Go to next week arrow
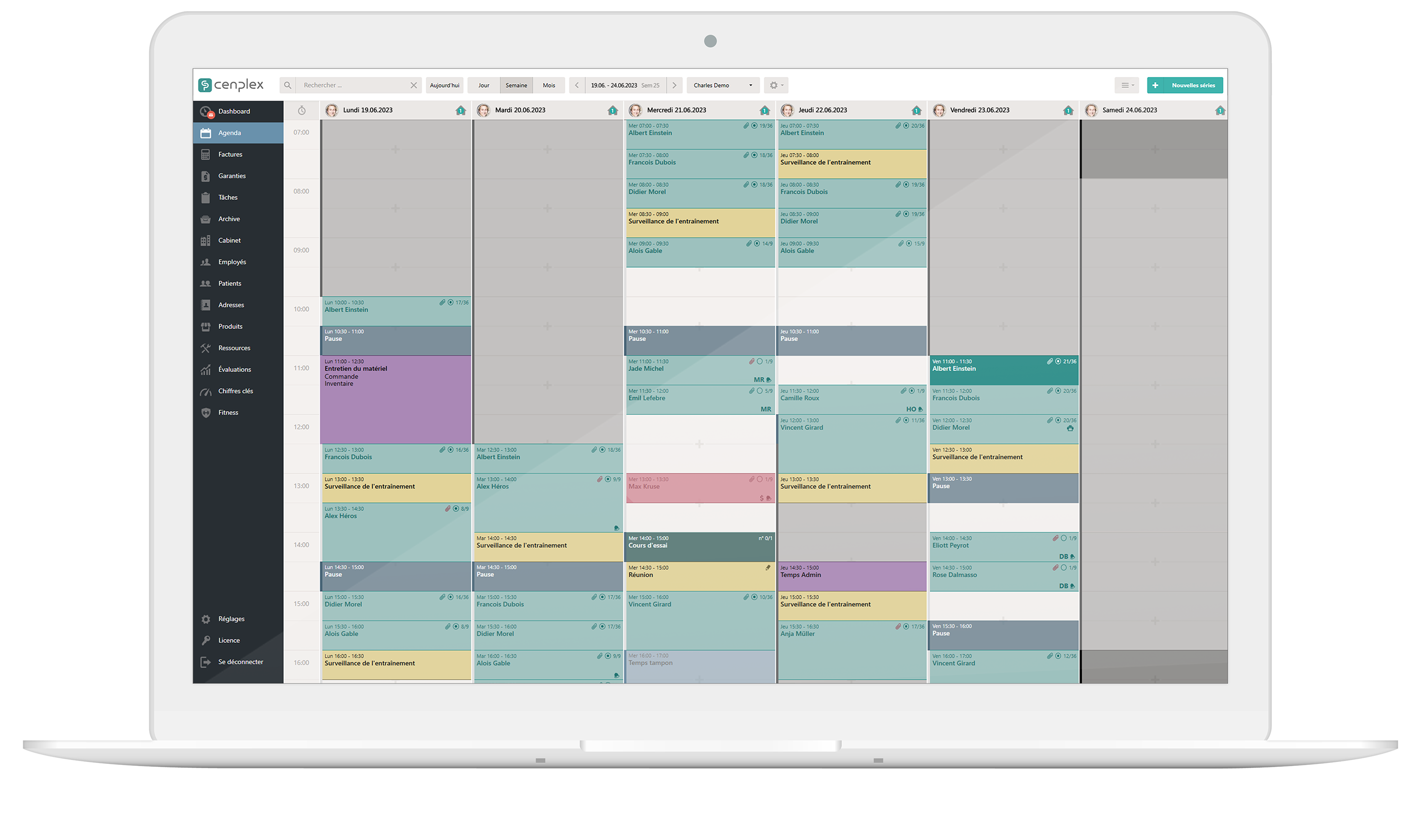Image resolution: width=1421 pixels, height=840 pixels. pos(674,86)
